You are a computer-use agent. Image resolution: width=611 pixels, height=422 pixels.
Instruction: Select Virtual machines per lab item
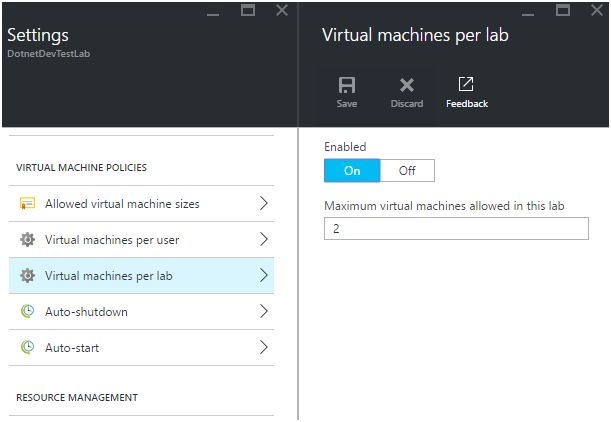[x=108, y=276]
